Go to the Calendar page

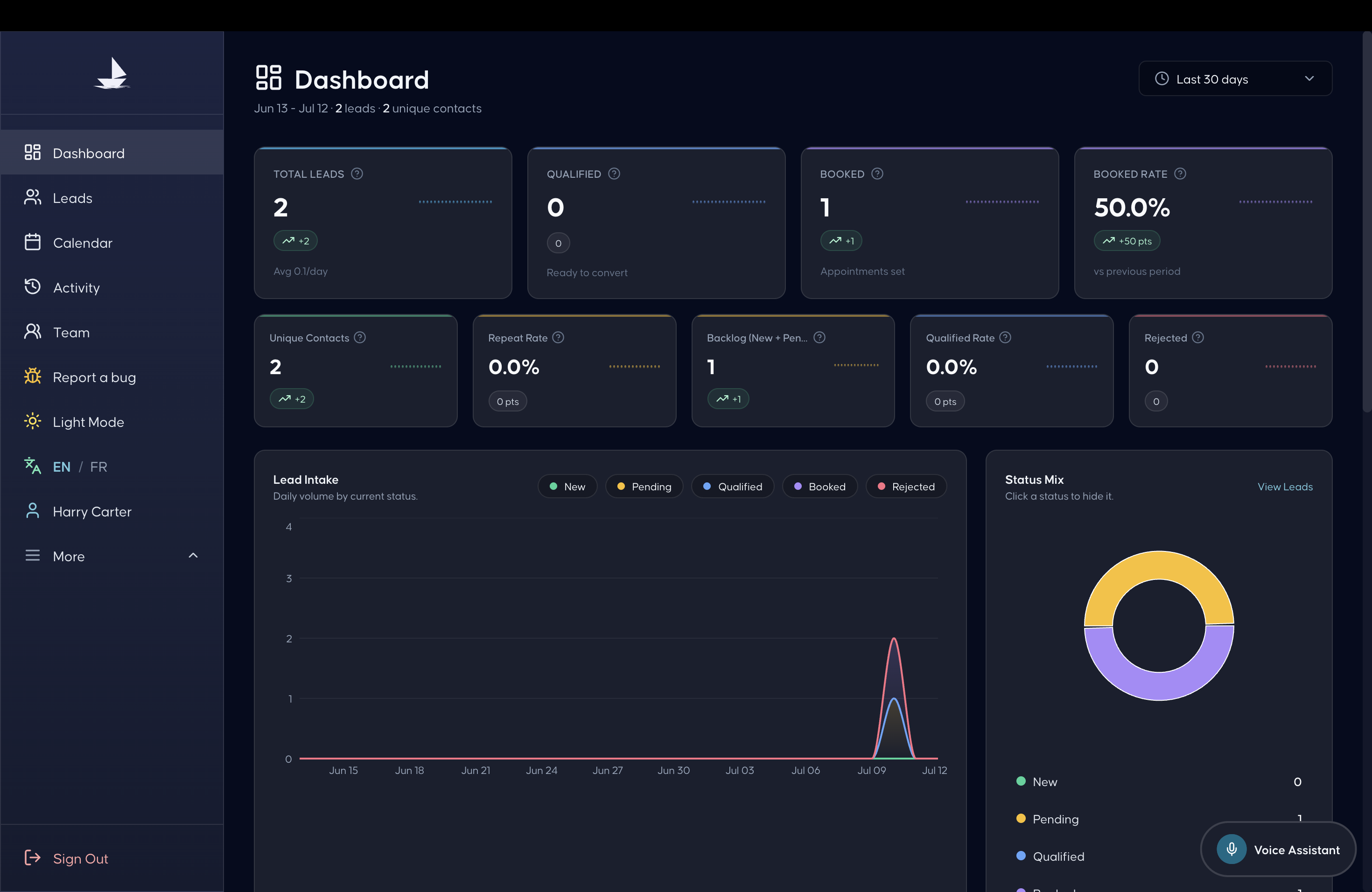[x=112, y=243]
